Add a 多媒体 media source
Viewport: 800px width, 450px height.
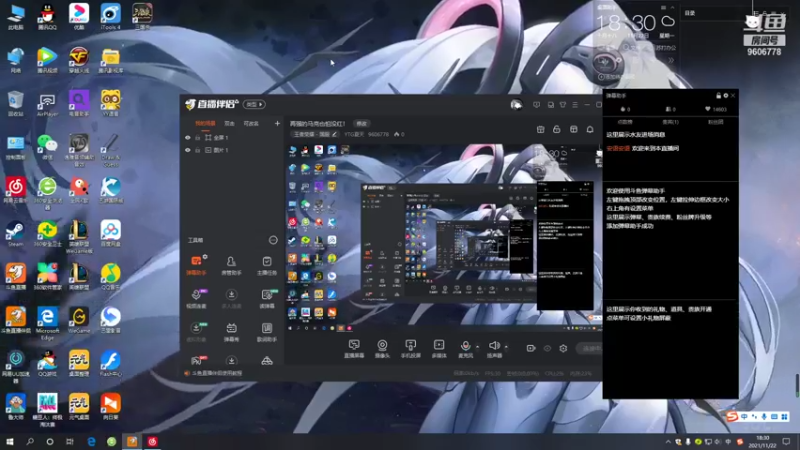pos(439,349)
